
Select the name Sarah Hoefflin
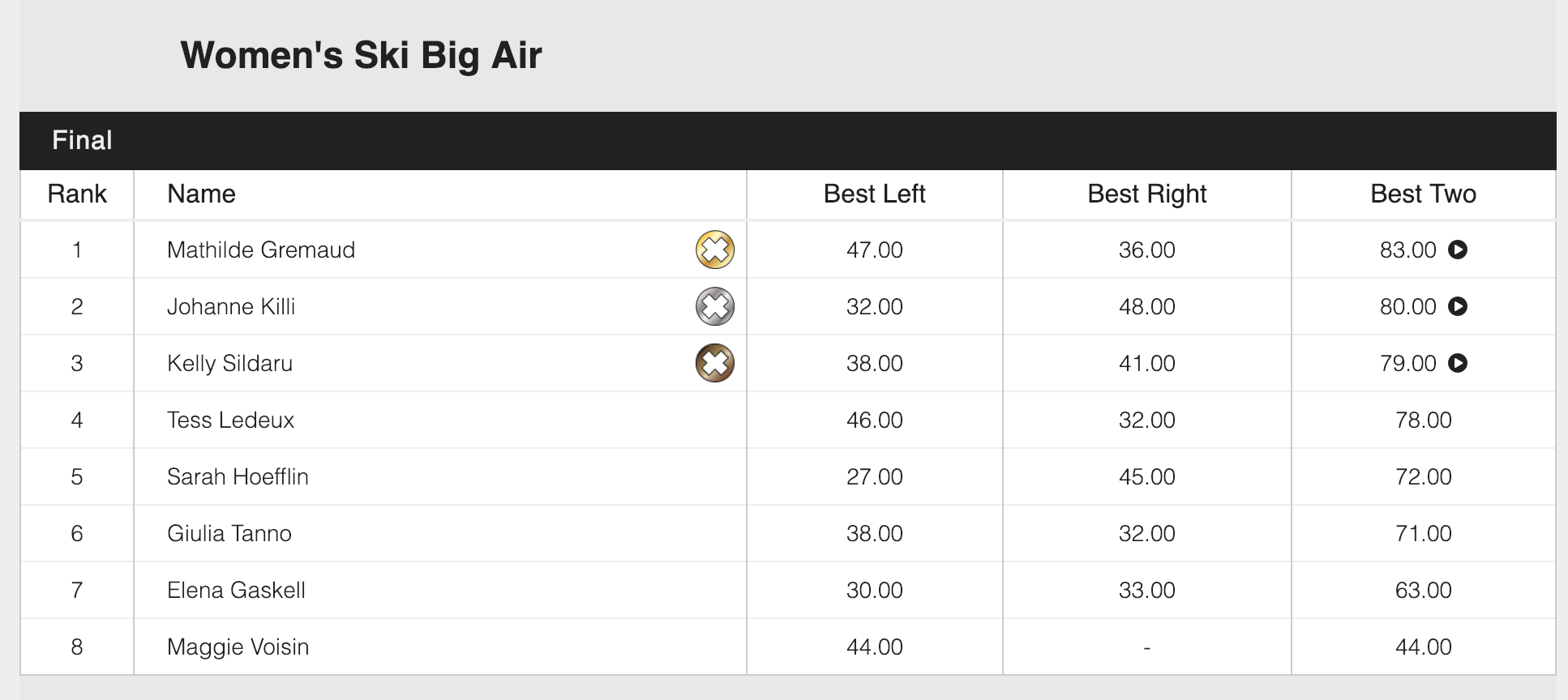click(238, 476)
